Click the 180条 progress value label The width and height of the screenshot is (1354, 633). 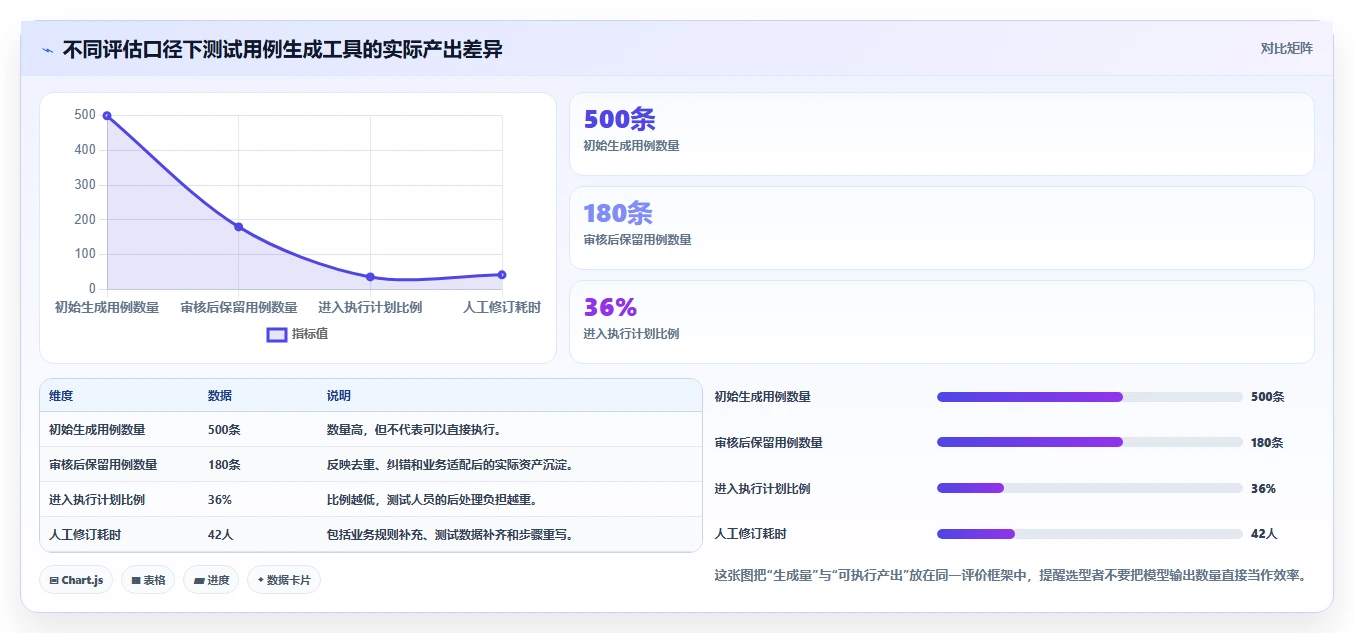tap(1267, 443)
